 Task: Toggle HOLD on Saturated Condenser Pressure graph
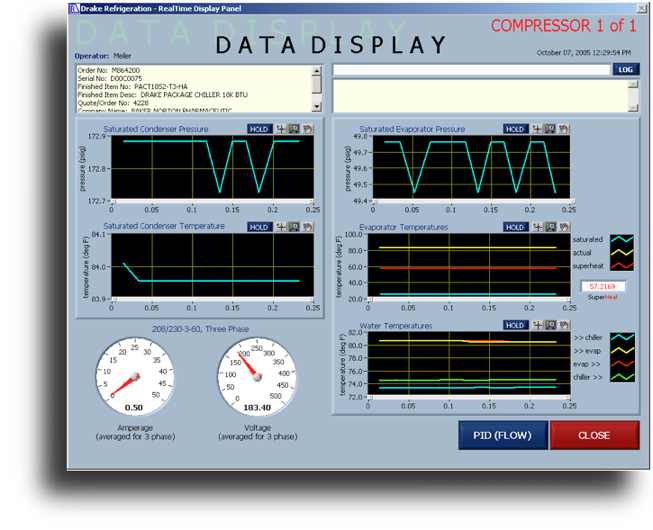[x=259, y=129]
